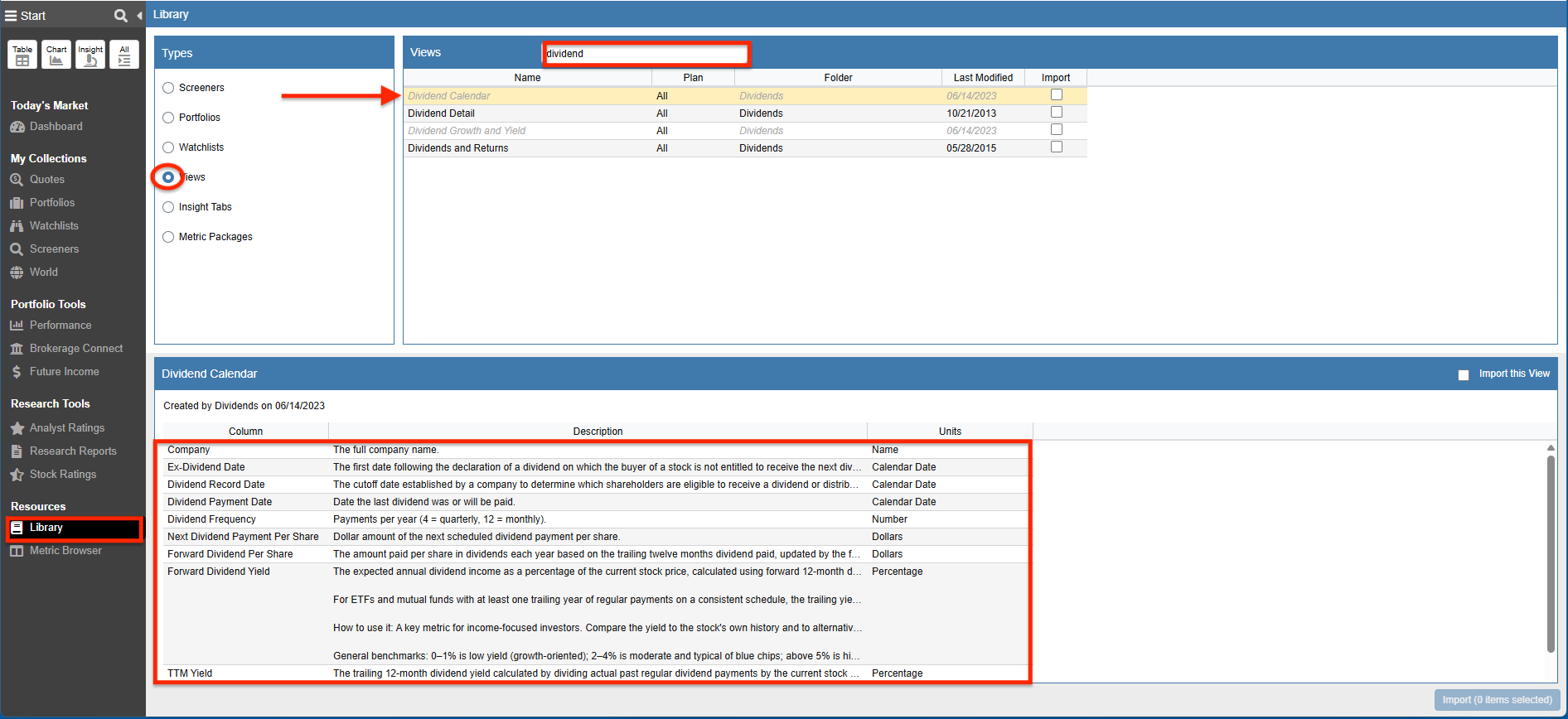The width and height of the screenshot is (1568, 719).
Task: Click the Views search field containing dividend
Action: (x=646, y=54)
